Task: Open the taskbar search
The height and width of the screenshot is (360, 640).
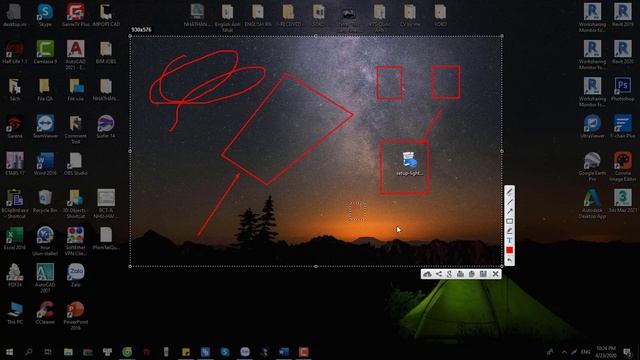Action: pyautogui.click(x=29, y=351)
